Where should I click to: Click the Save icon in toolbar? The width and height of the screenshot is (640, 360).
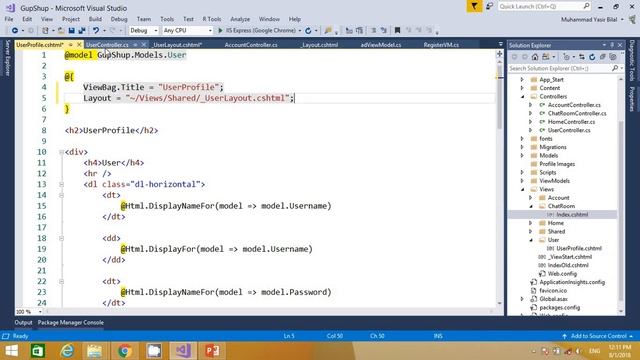point(71,31)
